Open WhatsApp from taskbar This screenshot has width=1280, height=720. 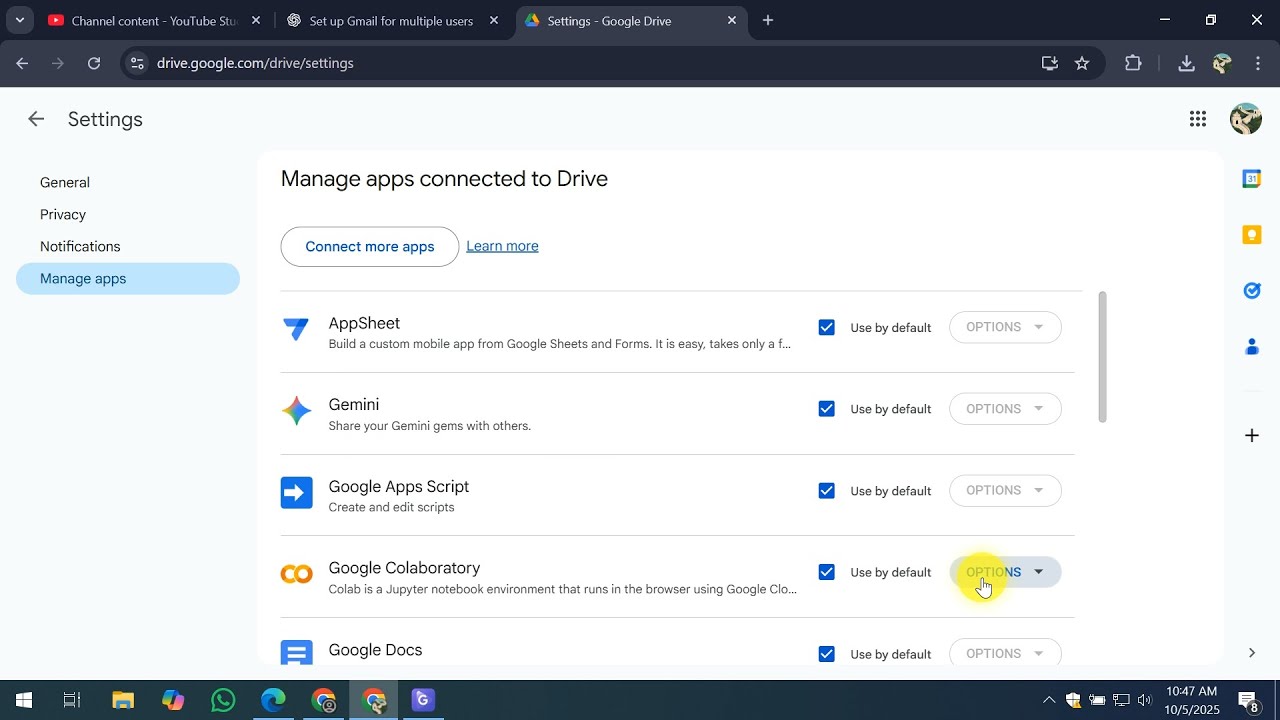(x=223, y=700)
